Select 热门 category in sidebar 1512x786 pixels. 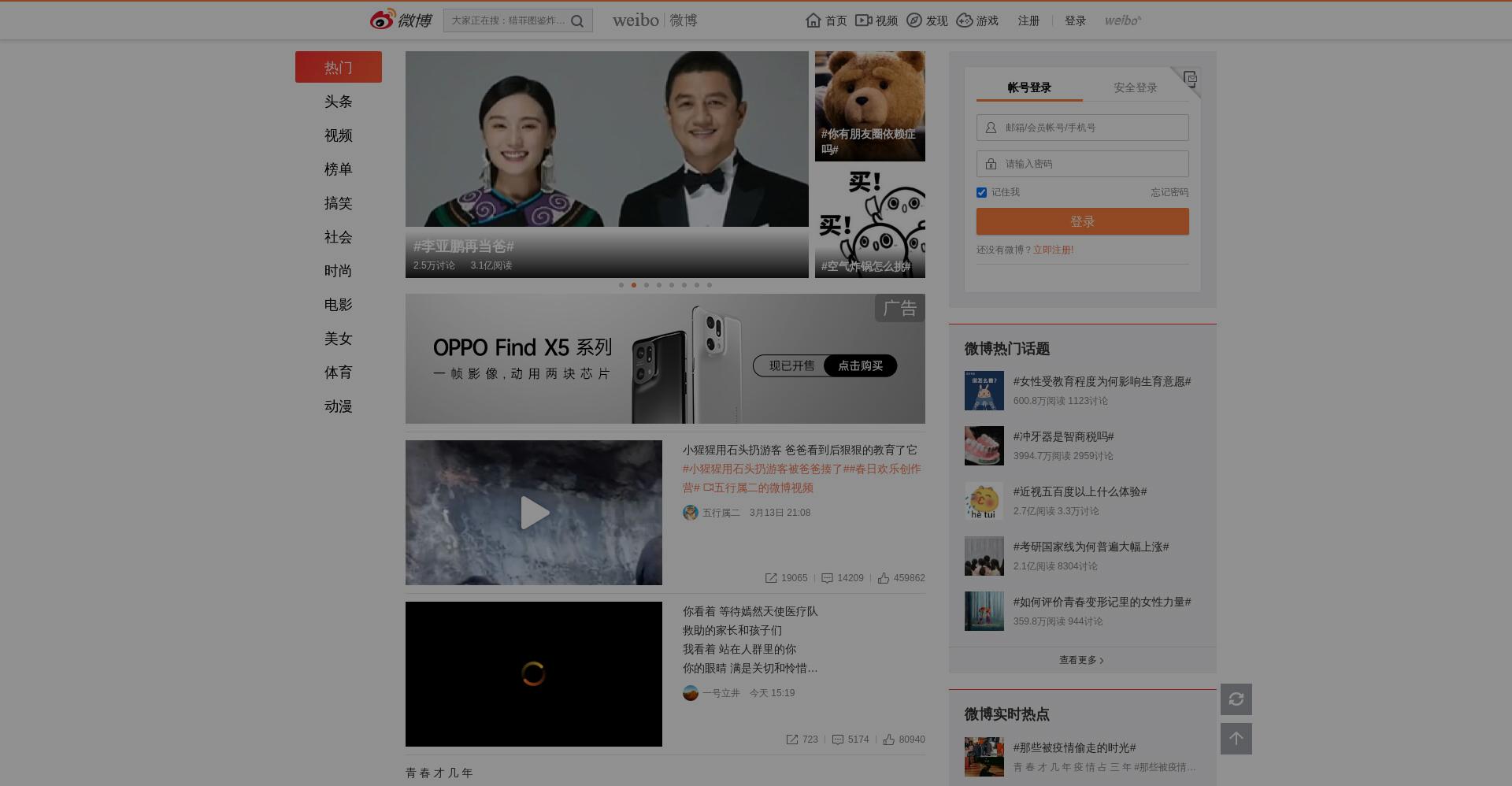tap(339, 67)
